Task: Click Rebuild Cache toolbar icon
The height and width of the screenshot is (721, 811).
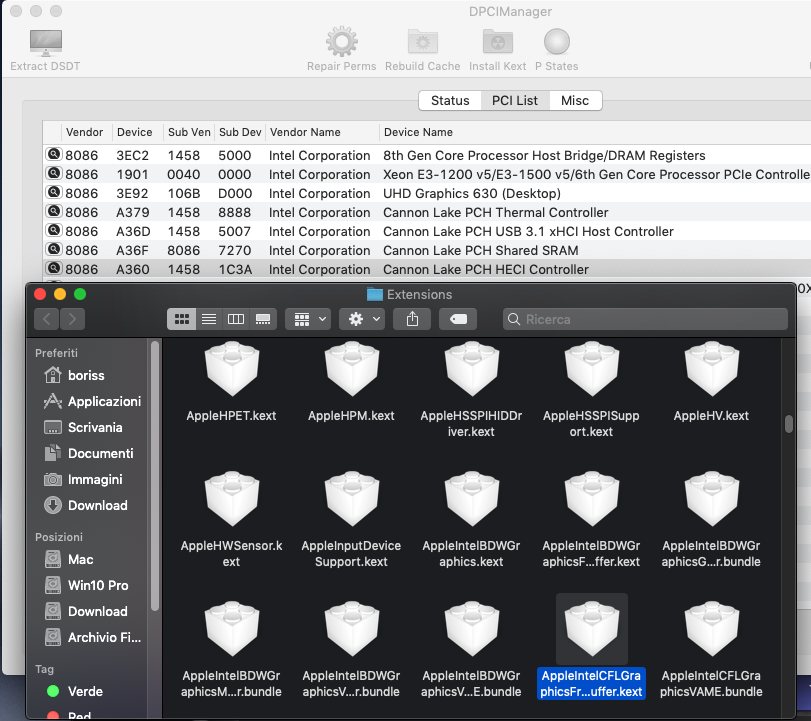Action: pyautogui.click(x=423, y=42)
